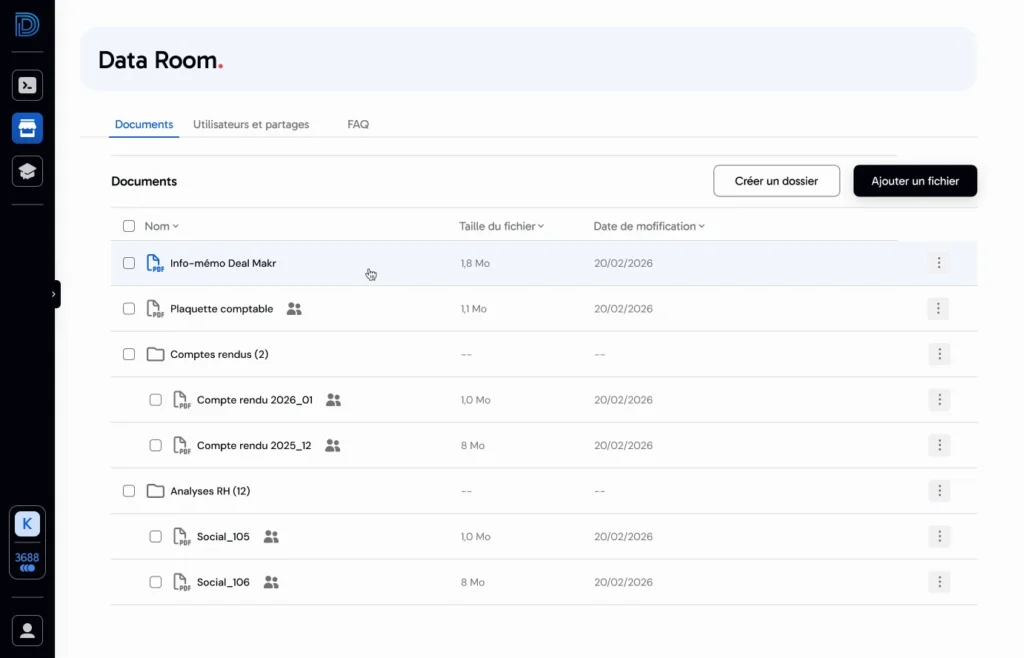Viewport: 1024px width, 658px height.
Task: Click the Créer un dossier button
Action: click(776, 181)
